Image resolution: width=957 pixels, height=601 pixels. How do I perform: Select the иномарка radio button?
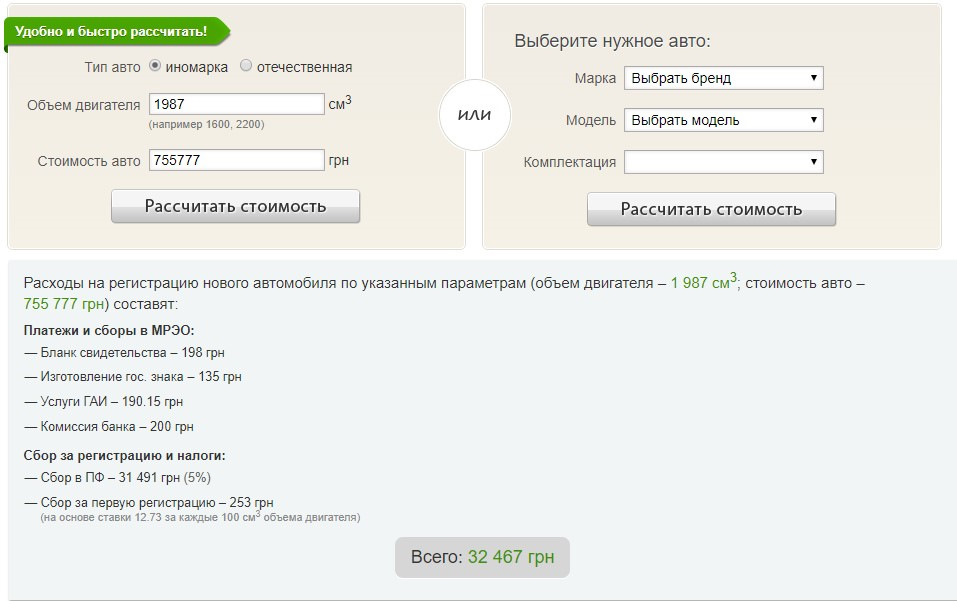[155, 65]
